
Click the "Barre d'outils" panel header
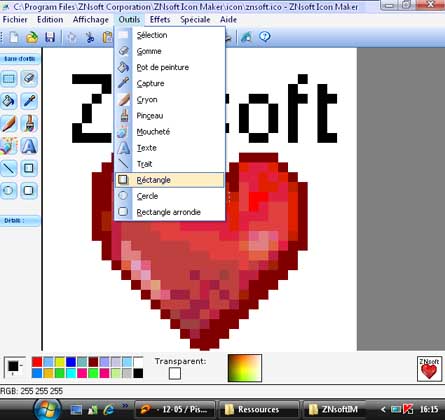pos(20,59)
